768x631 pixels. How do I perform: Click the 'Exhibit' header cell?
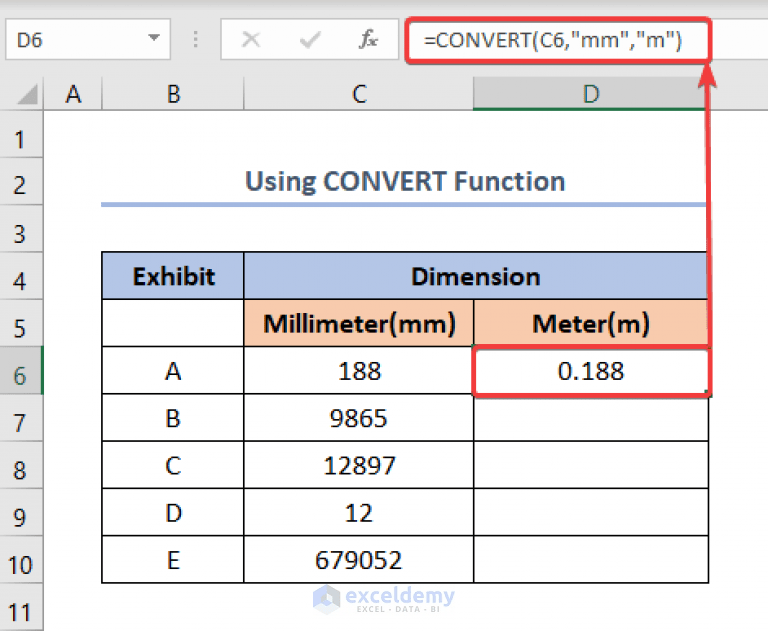[173, 276]
